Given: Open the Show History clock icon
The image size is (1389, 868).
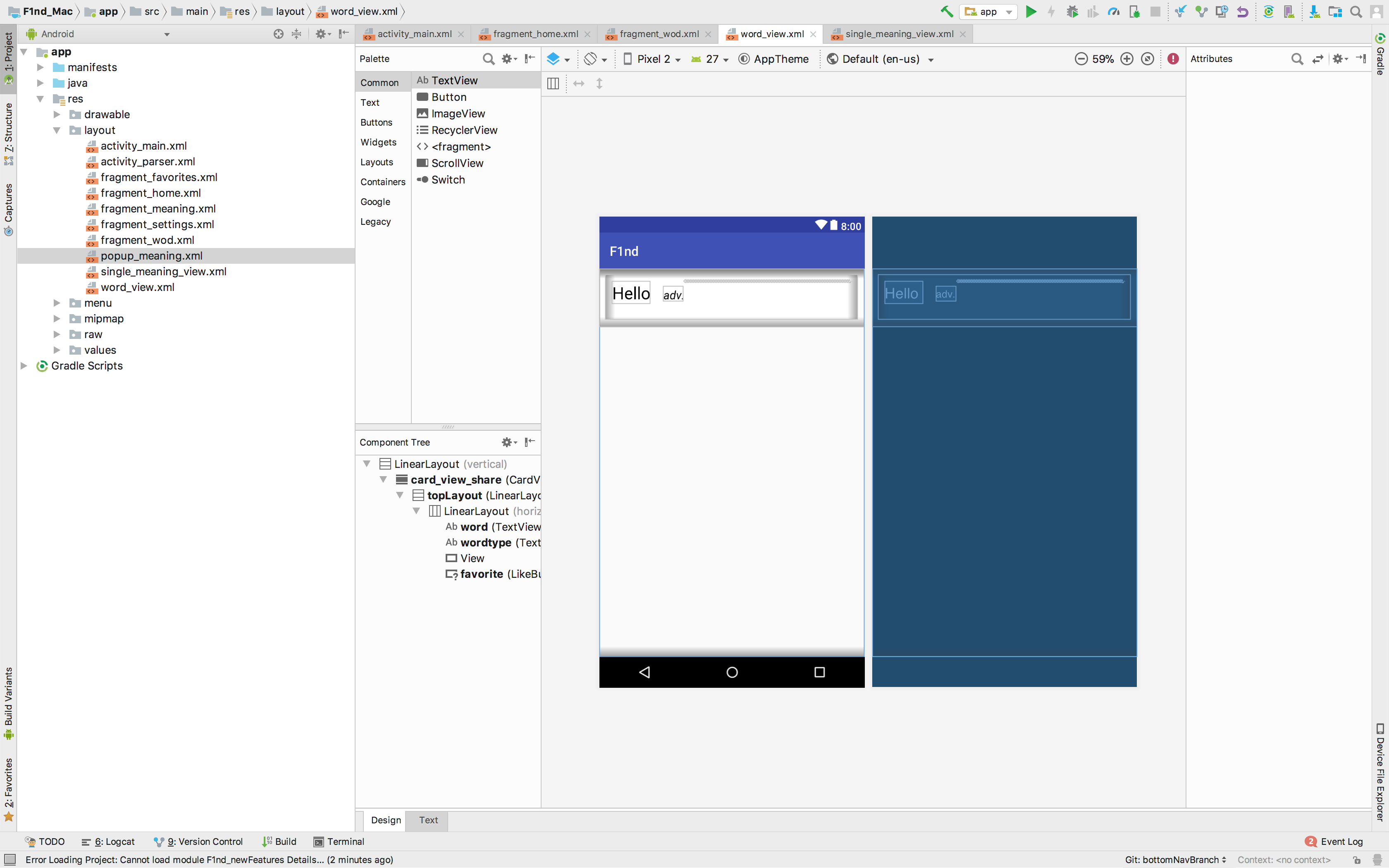Looking at the screenshot, I should (x=1222, y=12).
